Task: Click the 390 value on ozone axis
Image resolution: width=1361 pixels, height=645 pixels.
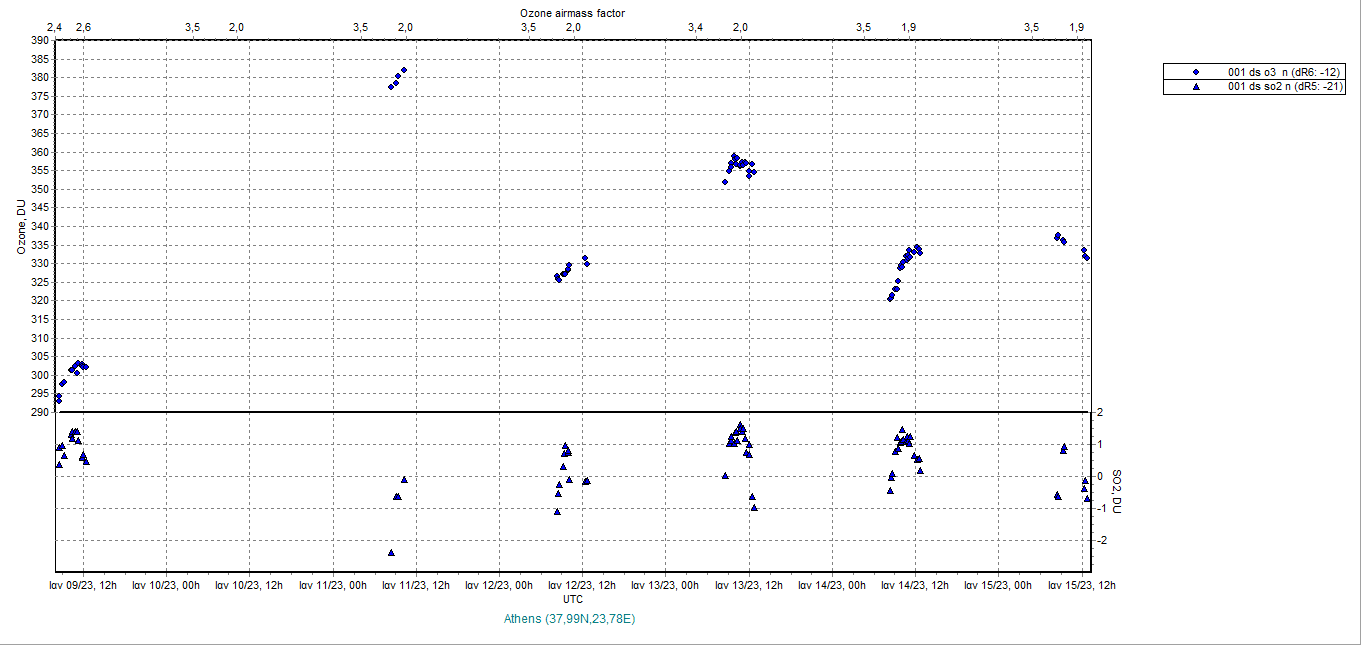Action: tap(38, 41)
